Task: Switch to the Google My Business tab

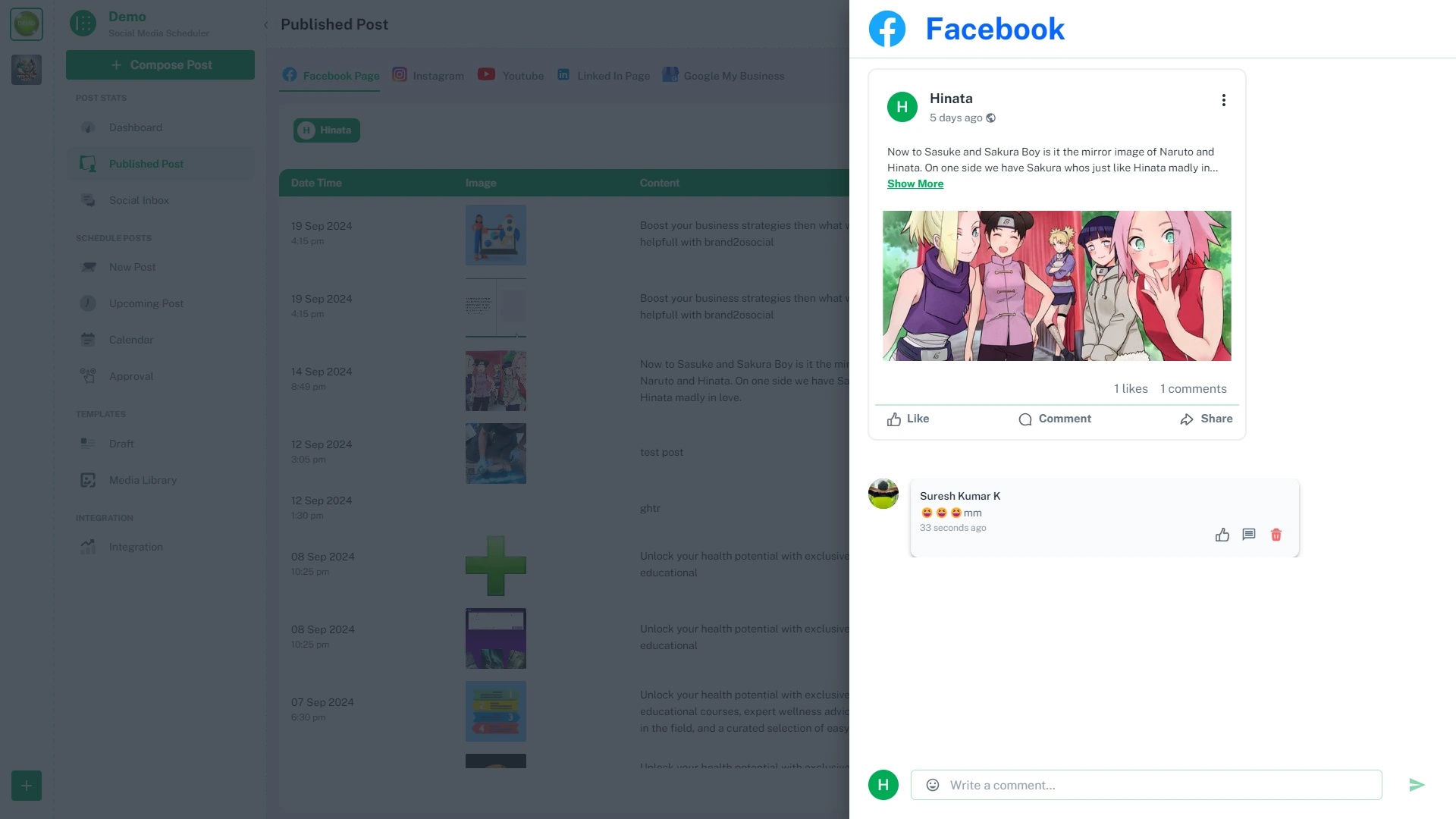Action: 723,76
